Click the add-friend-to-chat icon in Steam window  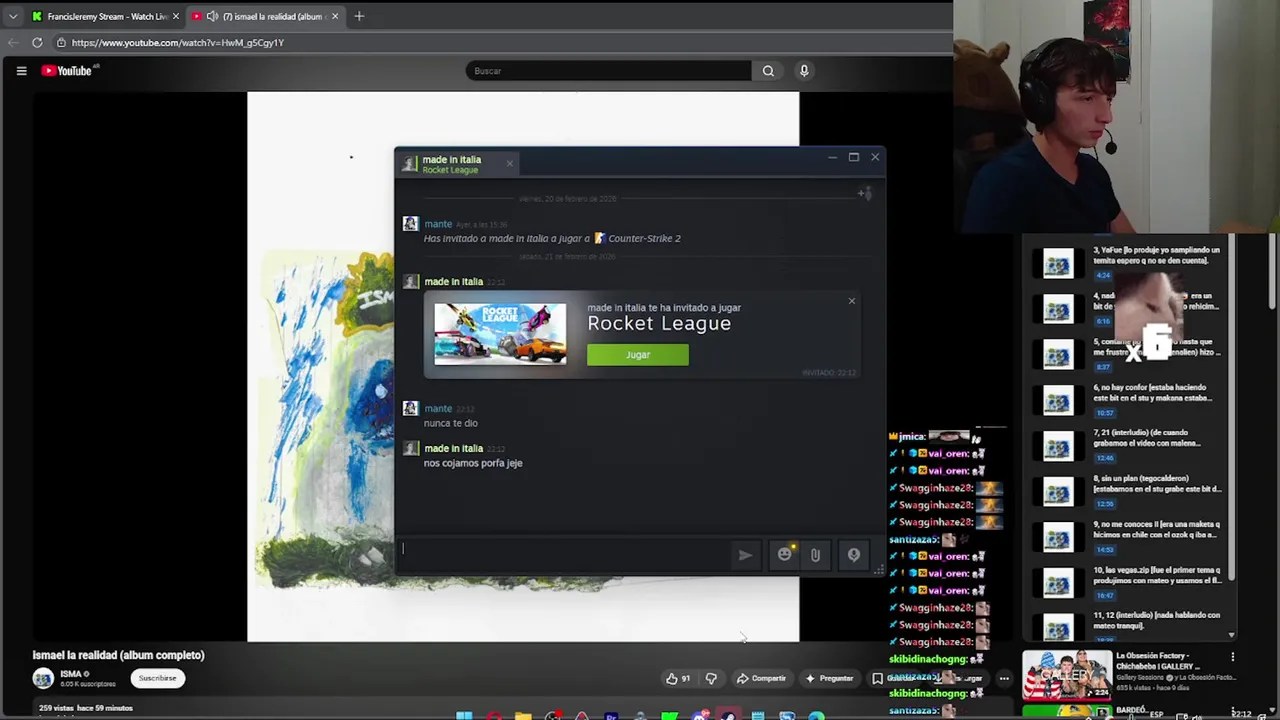pyautogui.click(x=865, y=193)
